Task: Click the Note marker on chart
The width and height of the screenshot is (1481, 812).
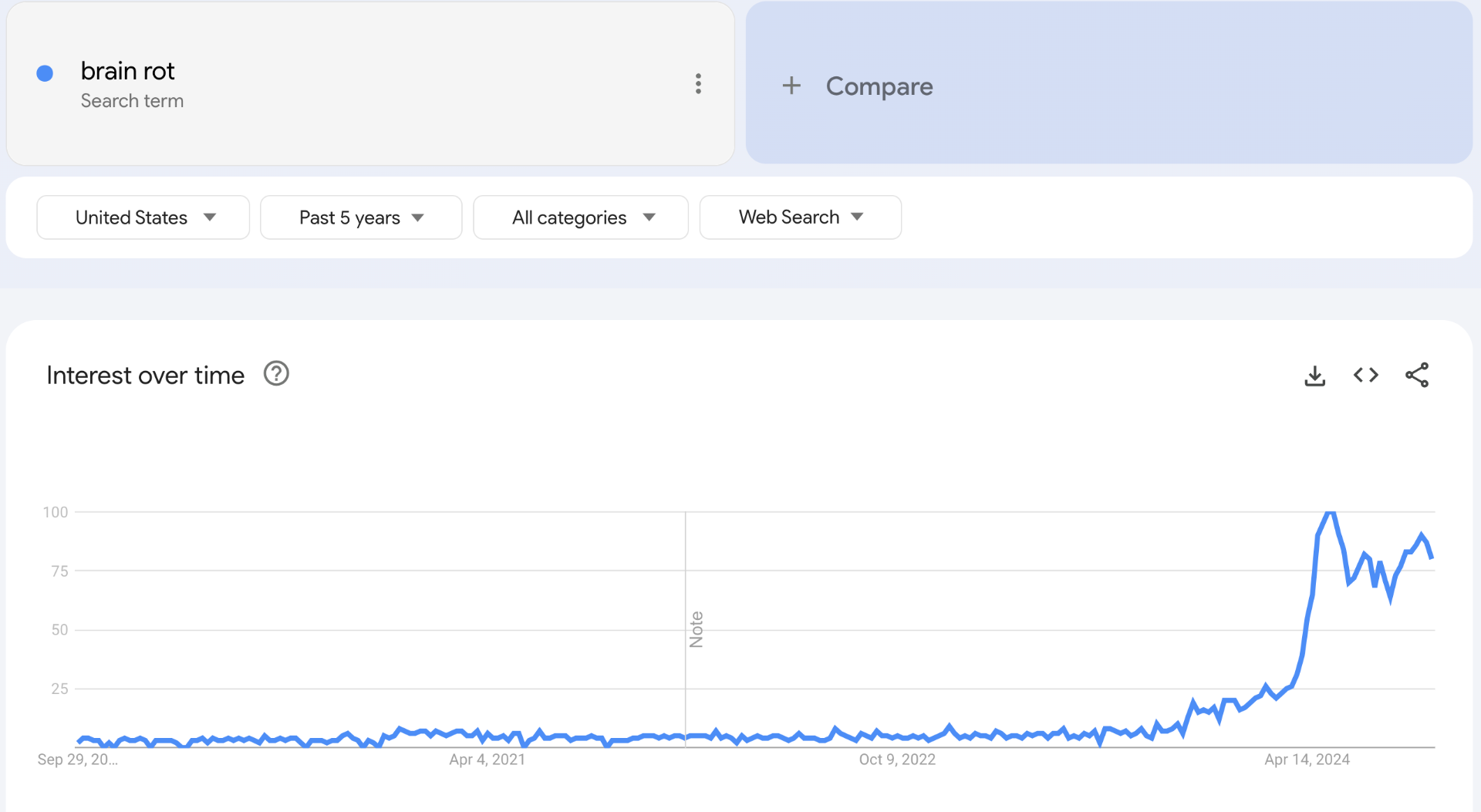Action: pyautogui.click(x=696, y=629)
